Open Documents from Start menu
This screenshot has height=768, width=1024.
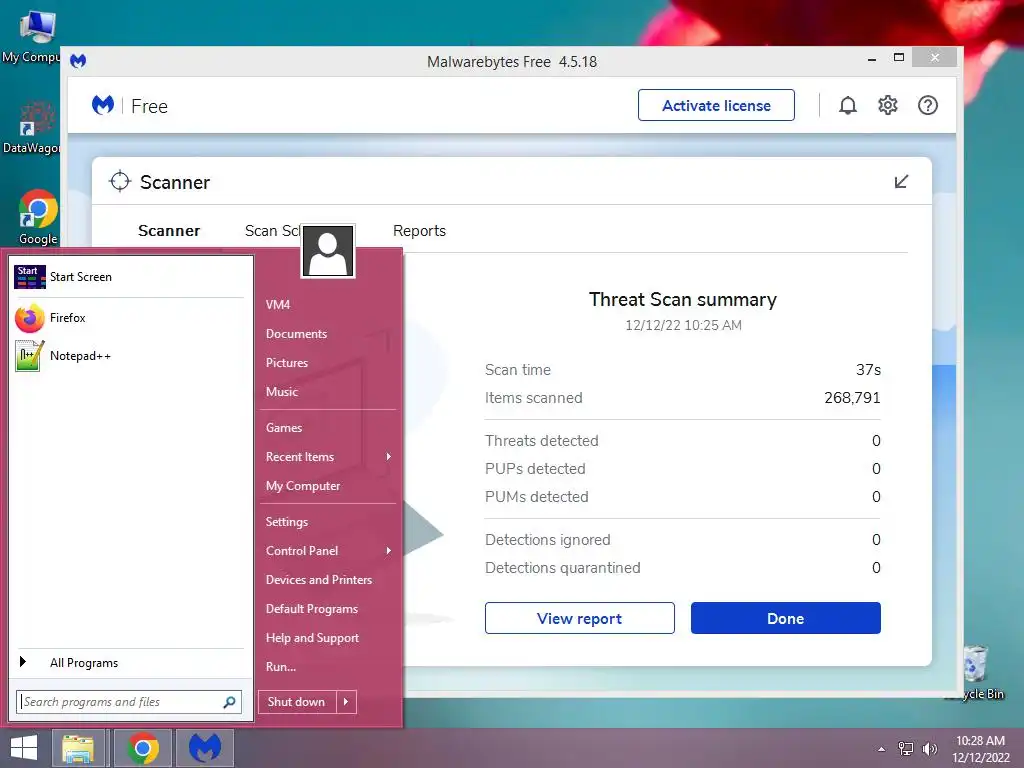click(x=296, y=334)
